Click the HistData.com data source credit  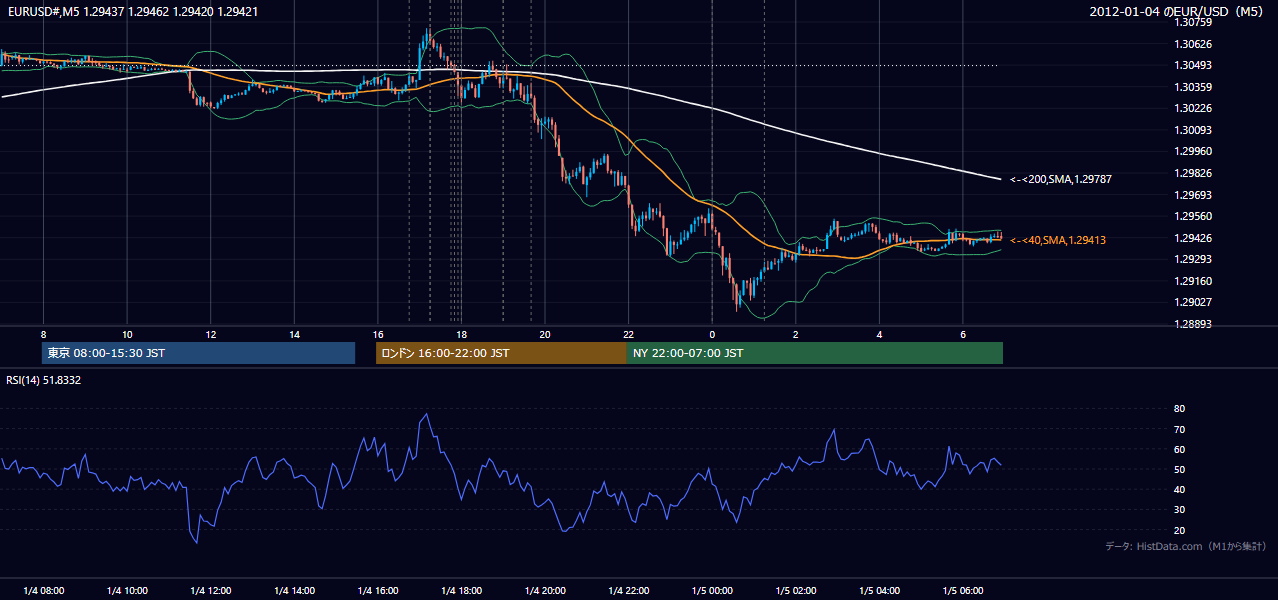pyautogui.click(x=1185, y=546)
